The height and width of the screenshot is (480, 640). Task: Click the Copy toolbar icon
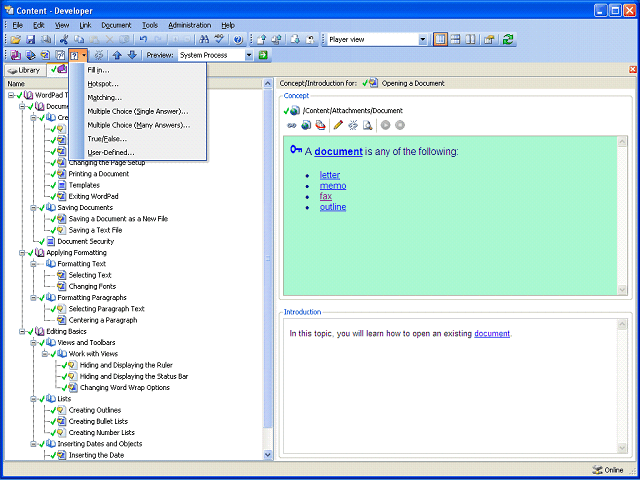pos(79,40)
